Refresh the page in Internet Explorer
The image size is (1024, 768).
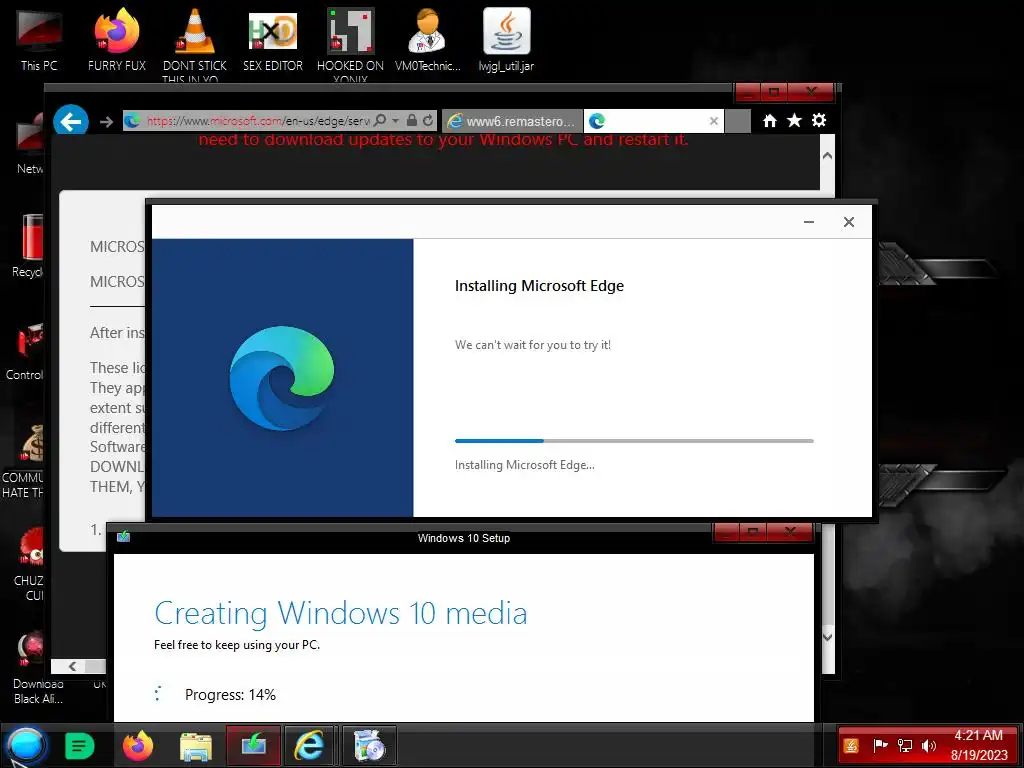(x=428, y=120)
